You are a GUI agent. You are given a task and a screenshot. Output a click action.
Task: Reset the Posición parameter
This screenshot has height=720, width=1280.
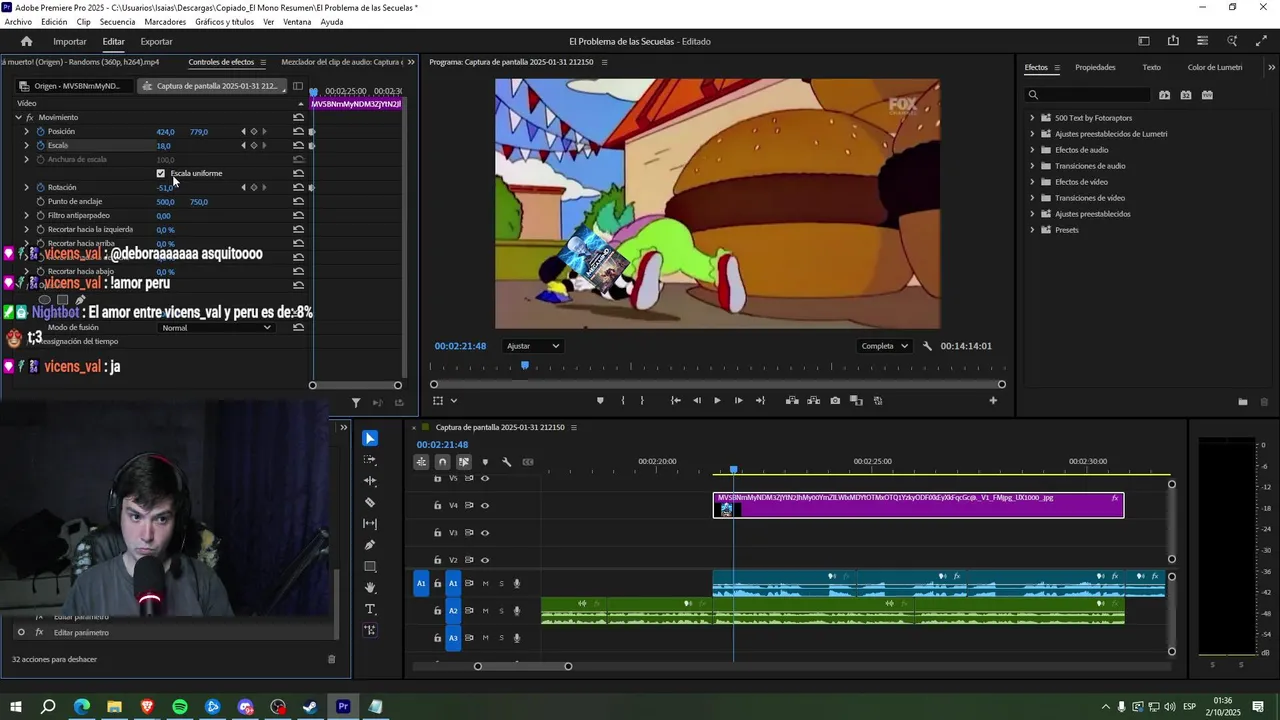coord(298,132)
